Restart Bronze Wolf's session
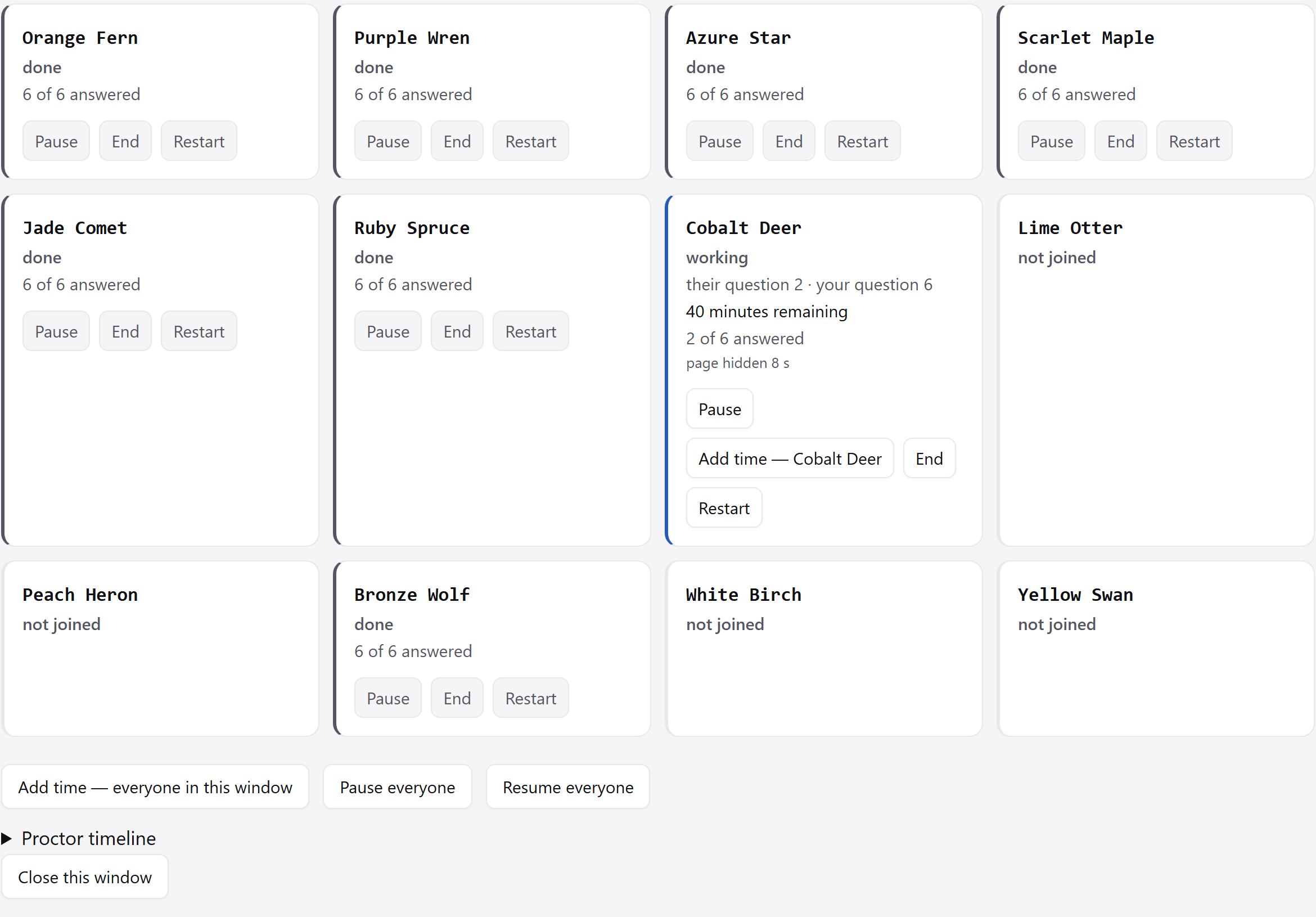The image size is (1316, 917). click(530, 698)
